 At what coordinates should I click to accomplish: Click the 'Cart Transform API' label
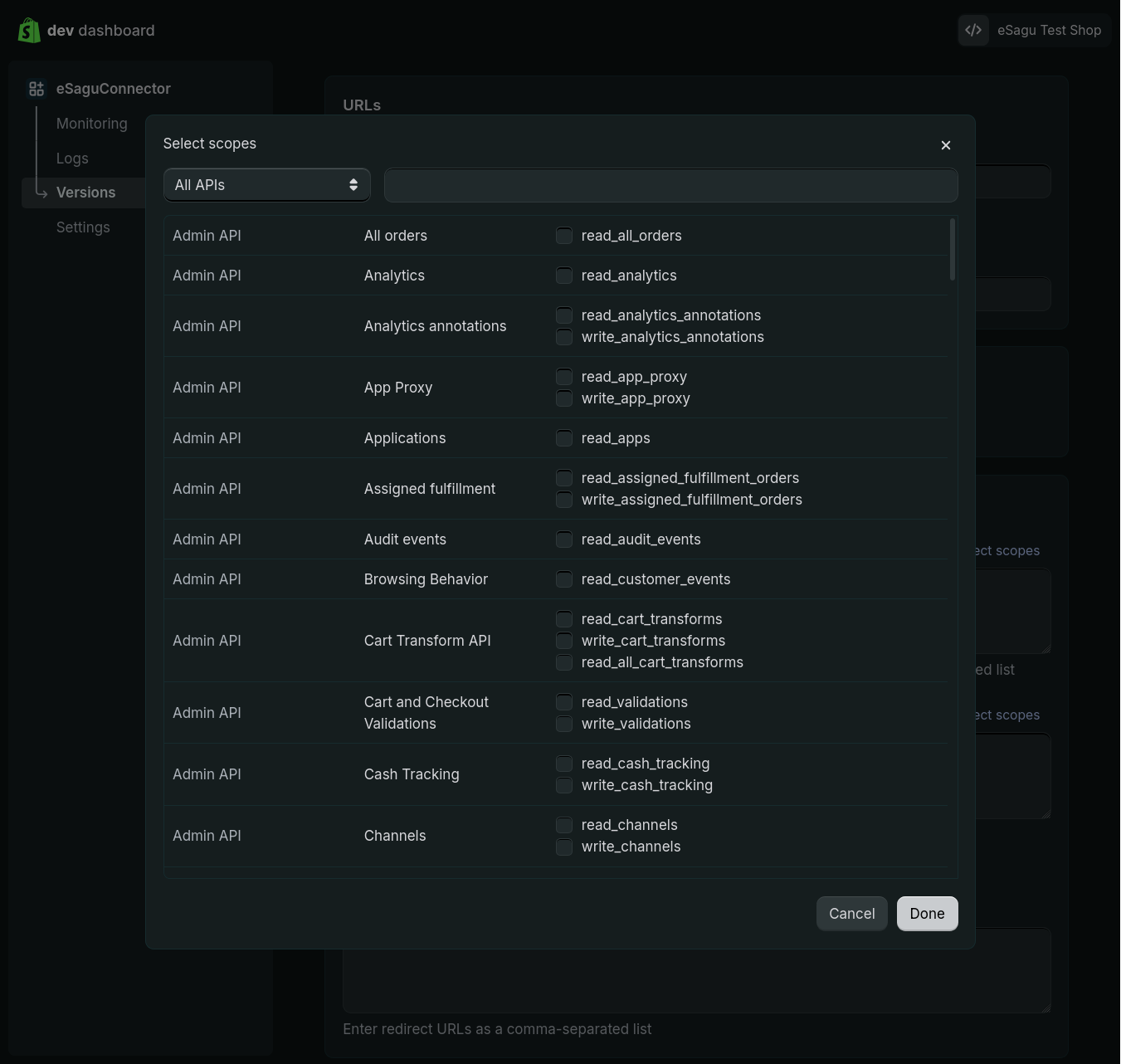427,641
